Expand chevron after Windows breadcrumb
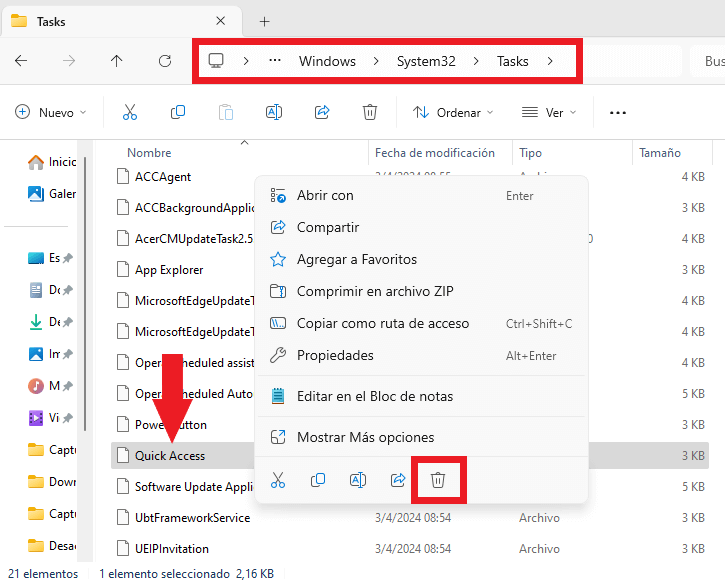Screen dimensions: 725x582 click(376, 61)
